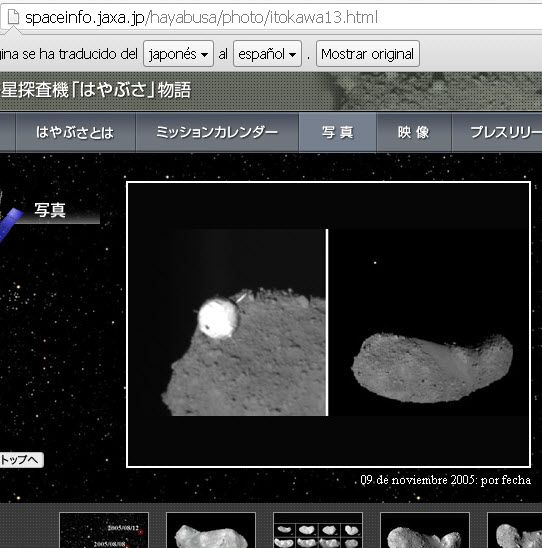Open the español target language dropdown
542x548 pixels.
click(x=267, y=54)
